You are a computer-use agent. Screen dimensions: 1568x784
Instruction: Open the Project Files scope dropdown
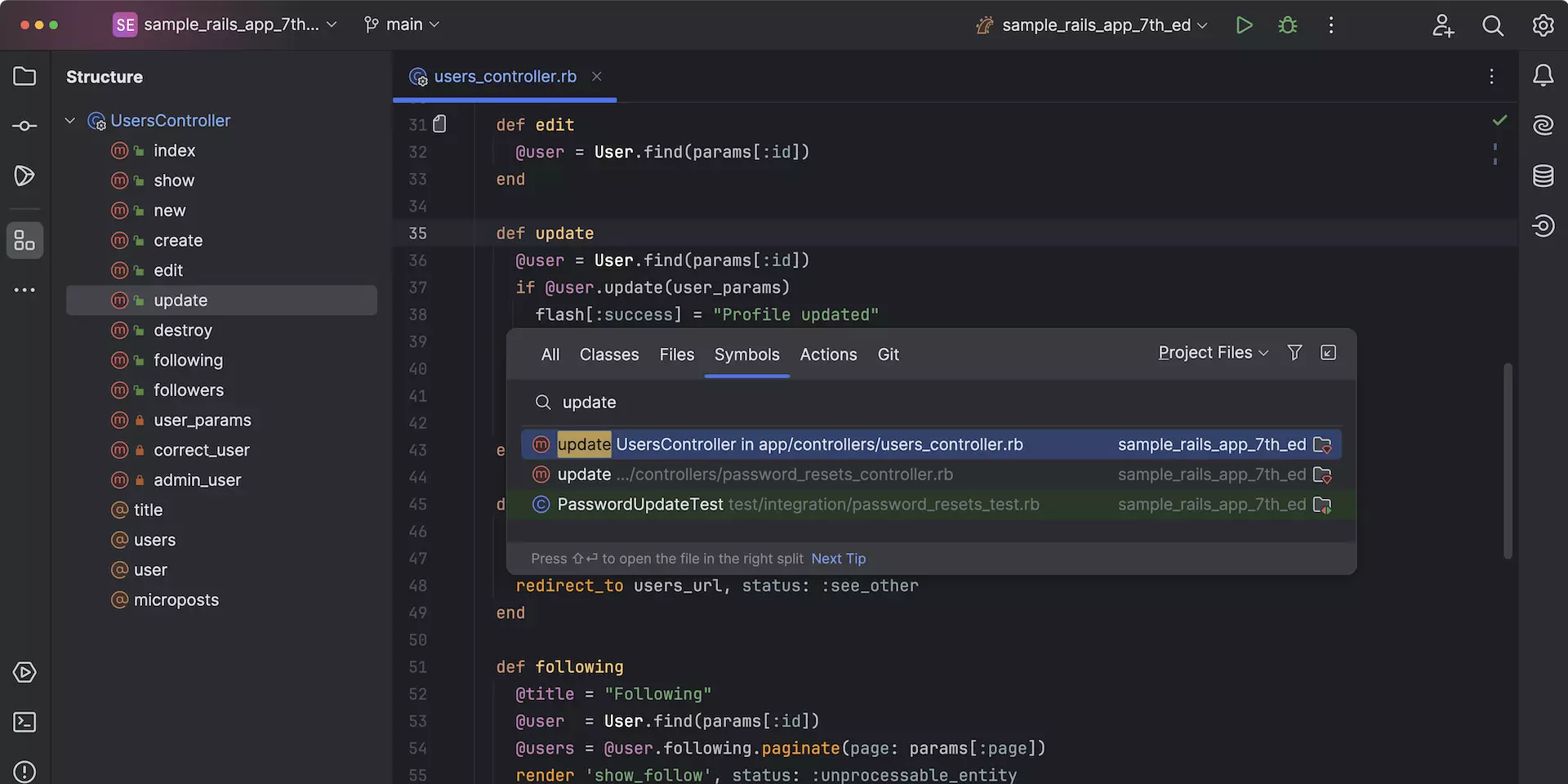[1213, 353]
